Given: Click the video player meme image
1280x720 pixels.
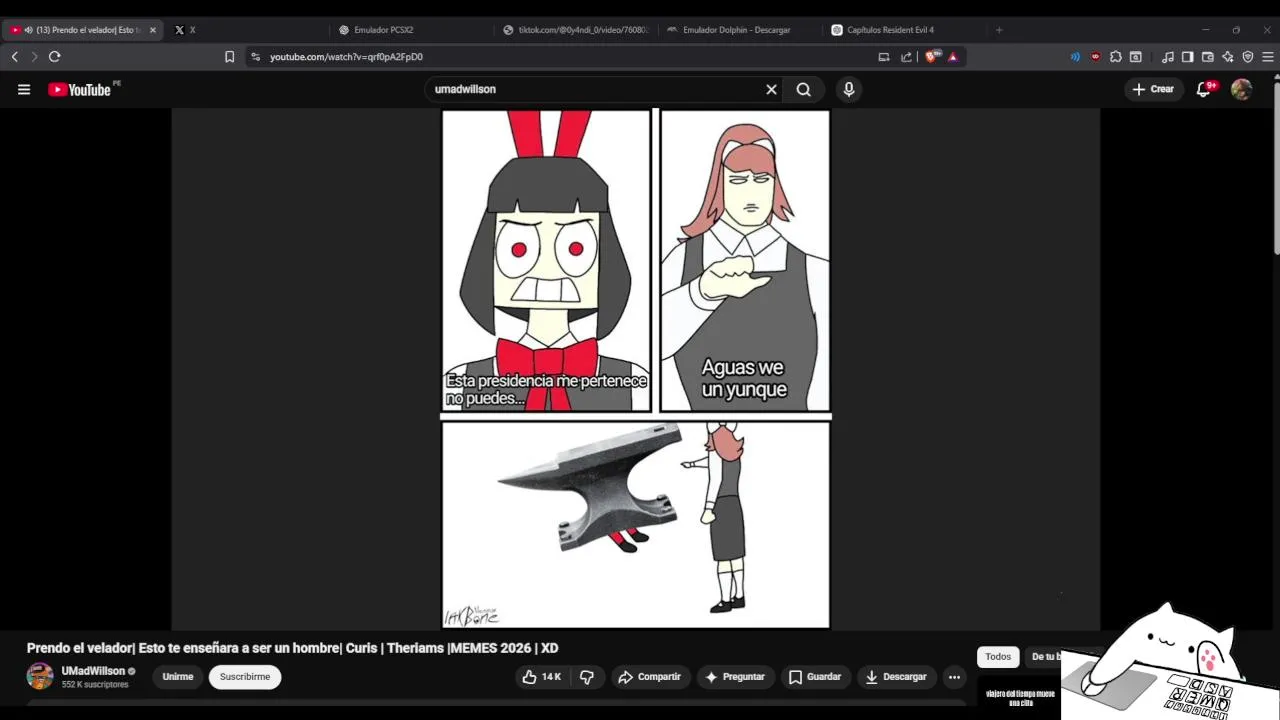Looking at the screenshot, I should click(636, 368).
